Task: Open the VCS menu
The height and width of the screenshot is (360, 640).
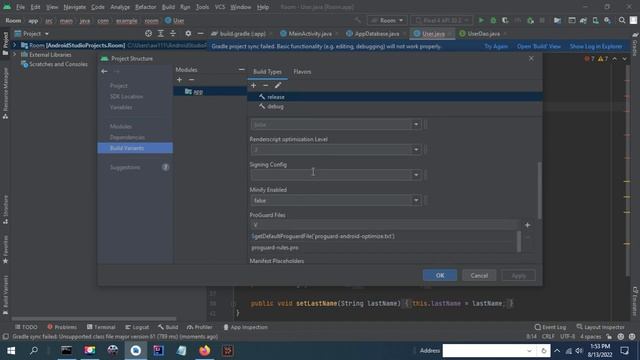Action: tap(220, 7)
